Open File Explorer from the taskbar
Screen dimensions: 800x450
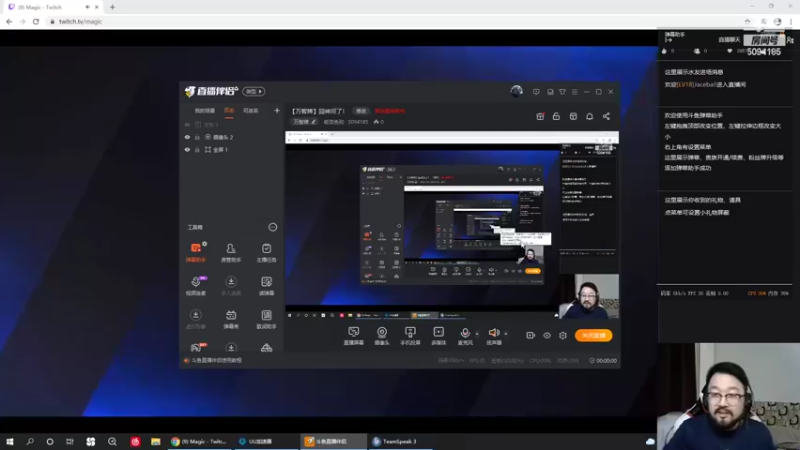coord(156,441)
